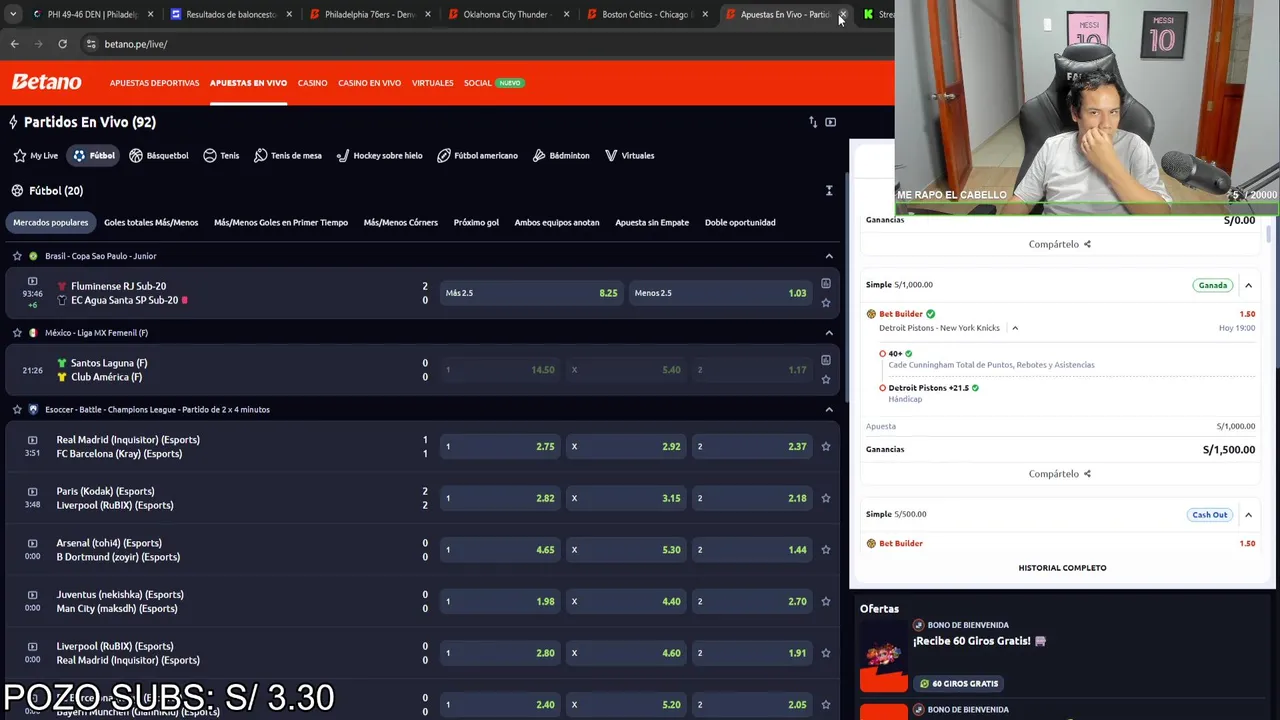Open Virtuales menu item
The height and width of the screenshot is (720, 1280).
[x=432, y=83]
